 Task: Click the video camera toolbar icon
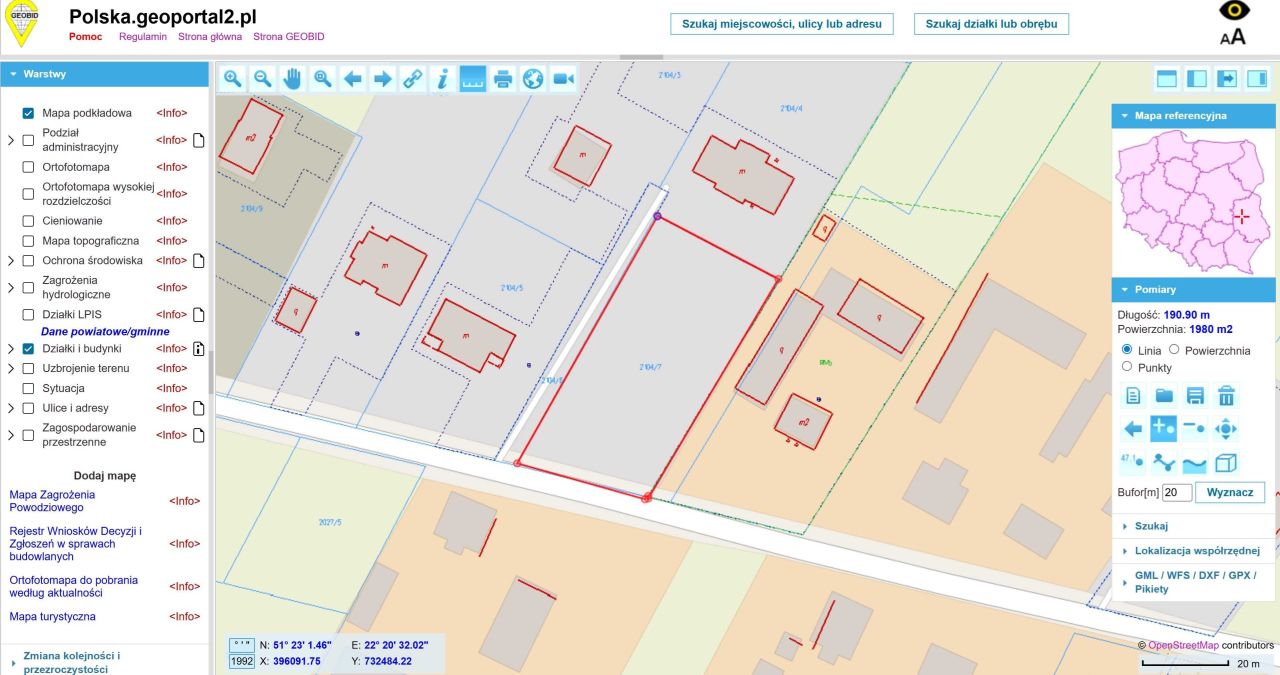click(563, 79)
